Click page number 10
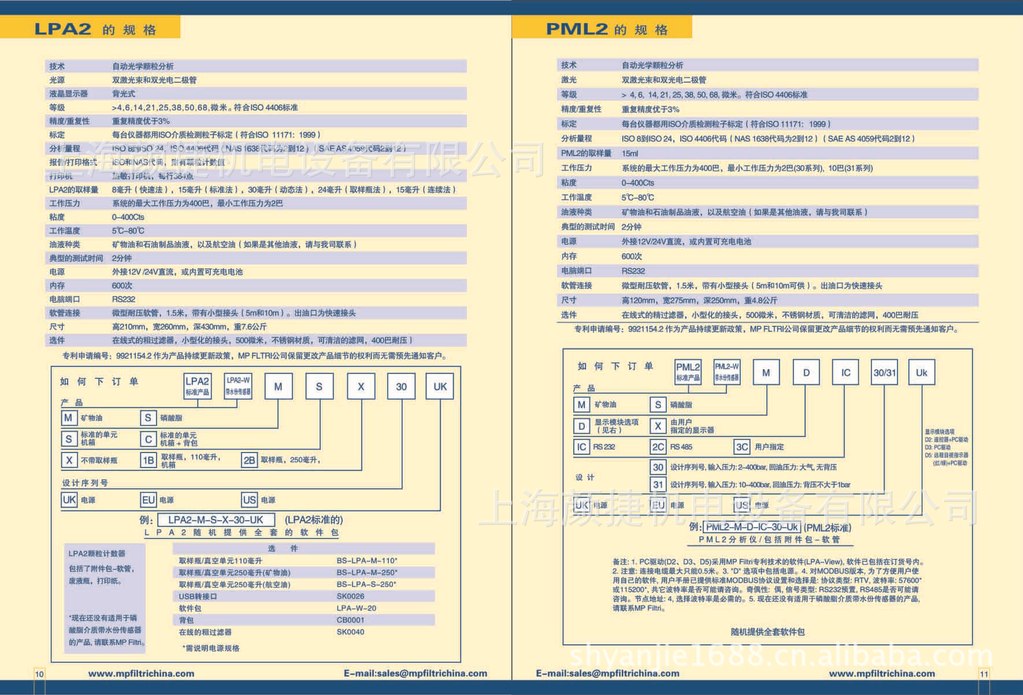Image resolution: width=1023 pixels, height=695 pixels. click(39, 674)
